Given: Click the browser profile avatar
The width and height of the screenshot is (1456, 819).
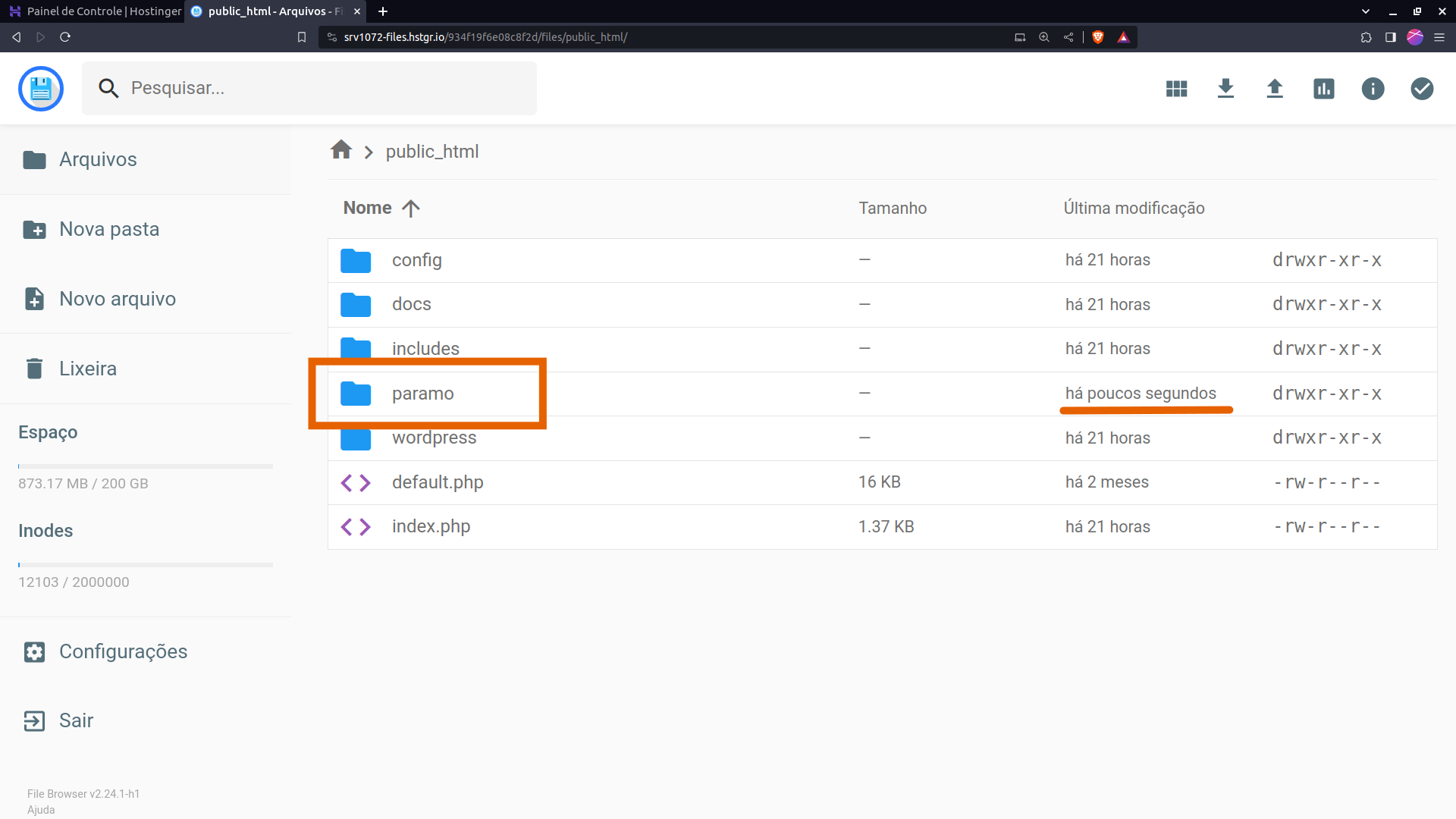Looking at the screenshot, I should (1415, 37).
